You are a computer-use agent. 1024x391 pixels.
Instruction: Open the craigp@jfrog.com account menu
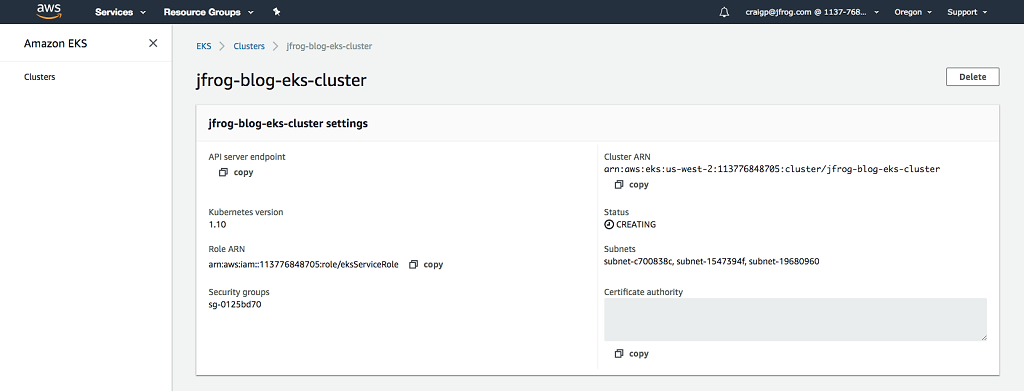(812, 12)
